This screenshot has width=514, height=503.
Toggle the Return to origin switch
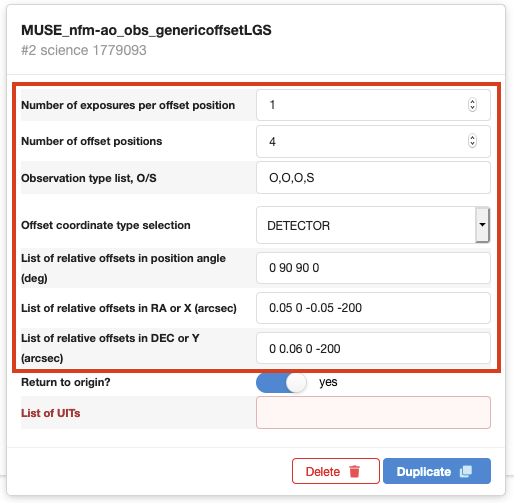pos(282,382)
